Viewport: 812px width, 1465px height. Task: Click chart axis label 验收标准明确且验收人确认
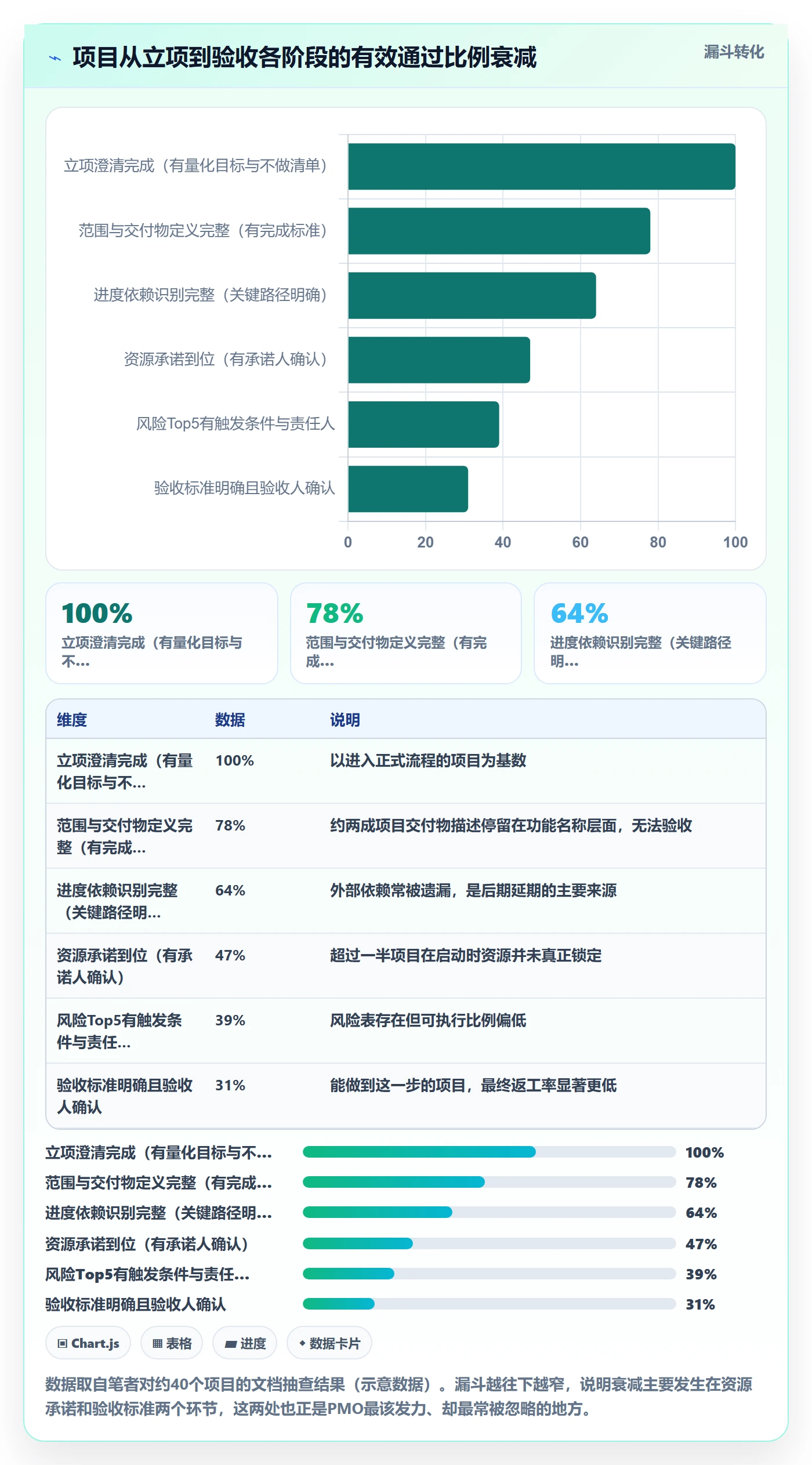(244, 488)
